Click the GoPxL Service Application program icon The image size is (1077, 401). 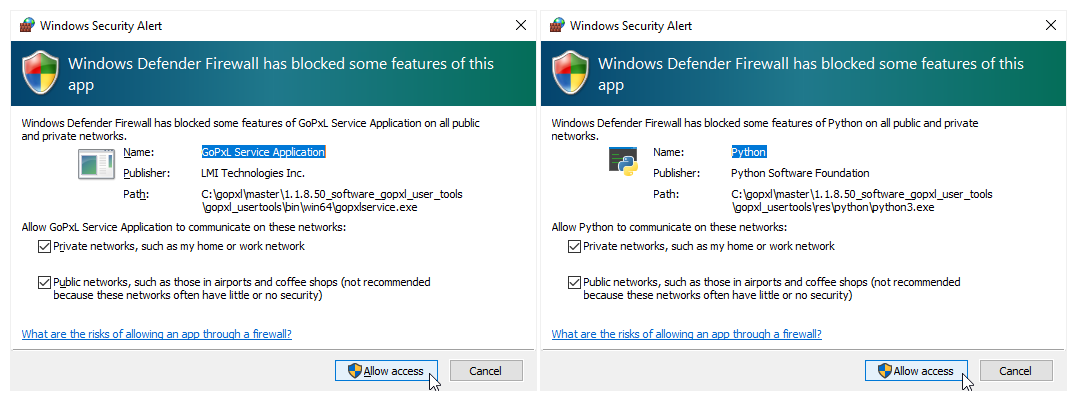point(97,163)
